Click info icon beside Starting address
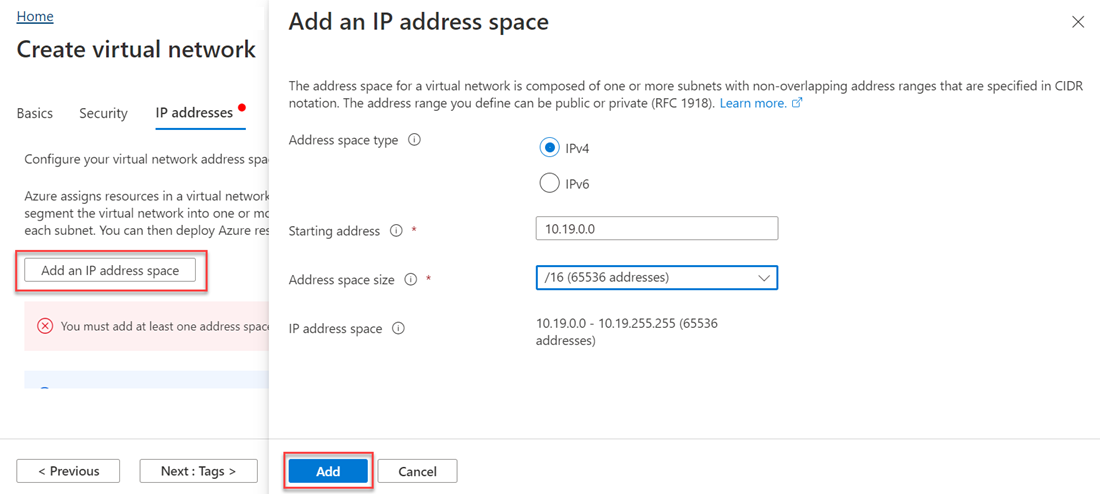 tap(396, 231)
